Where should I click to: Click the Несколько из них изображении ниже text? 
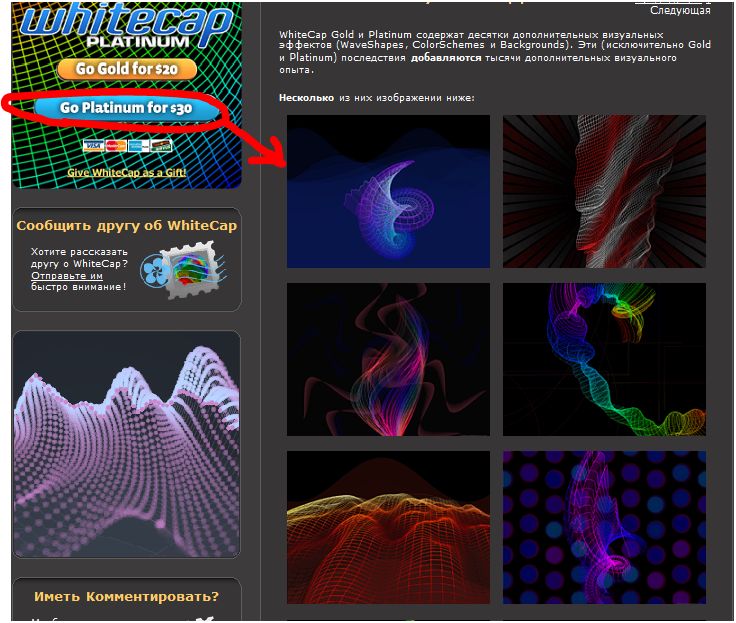[x=376, y=98]
